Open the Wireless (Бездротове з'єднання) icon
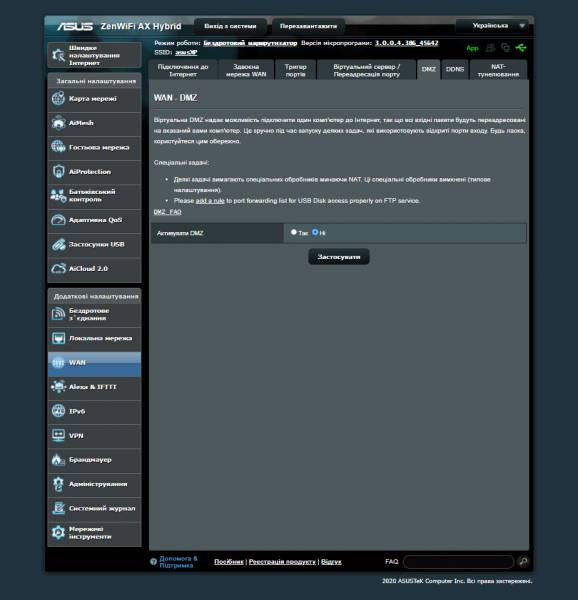The width and height of the screenshot is (578, 600). pyautogui.click(x=58, y=314)
